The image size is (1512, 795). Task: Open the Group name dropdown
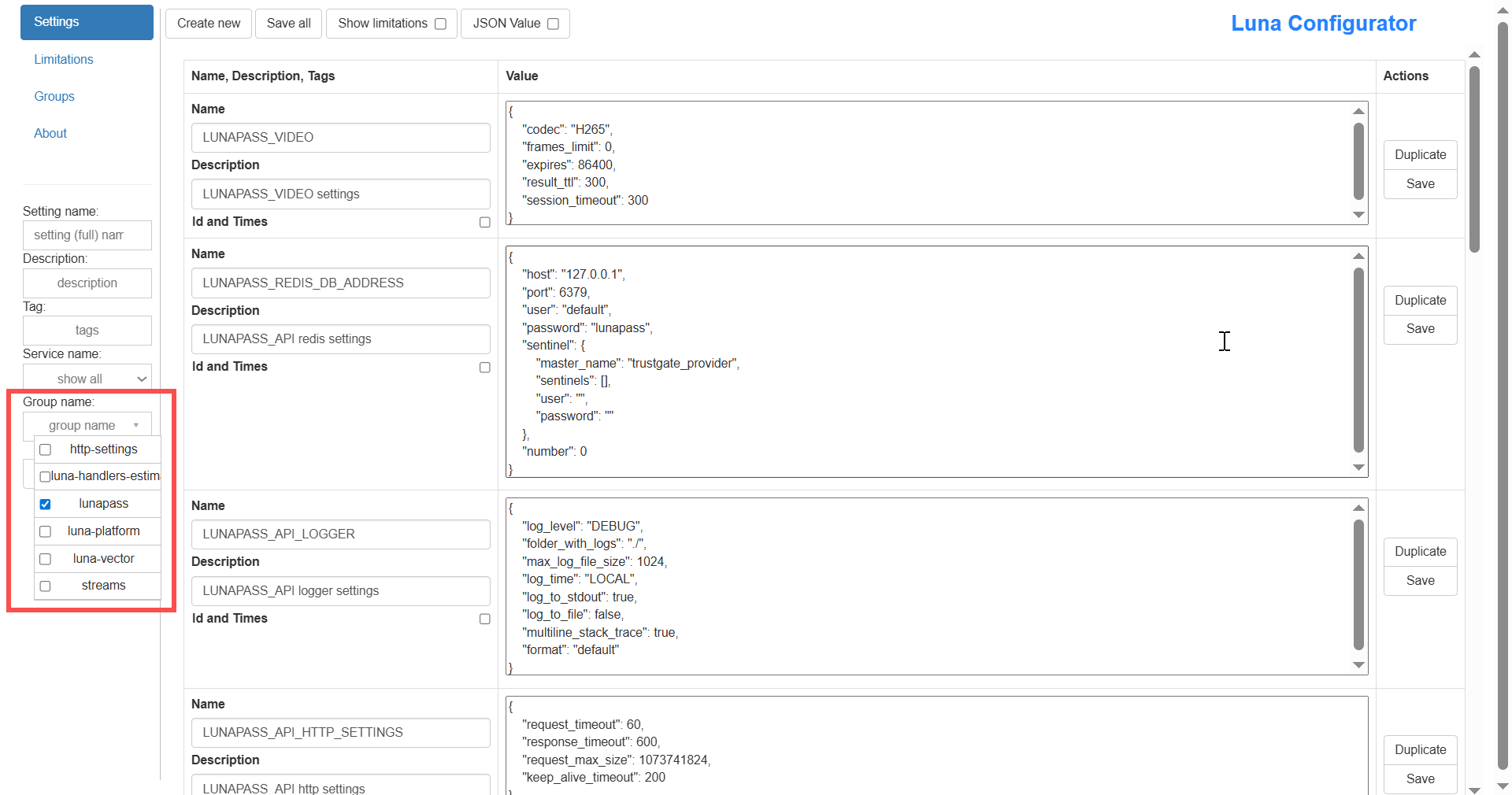[87, 425]
